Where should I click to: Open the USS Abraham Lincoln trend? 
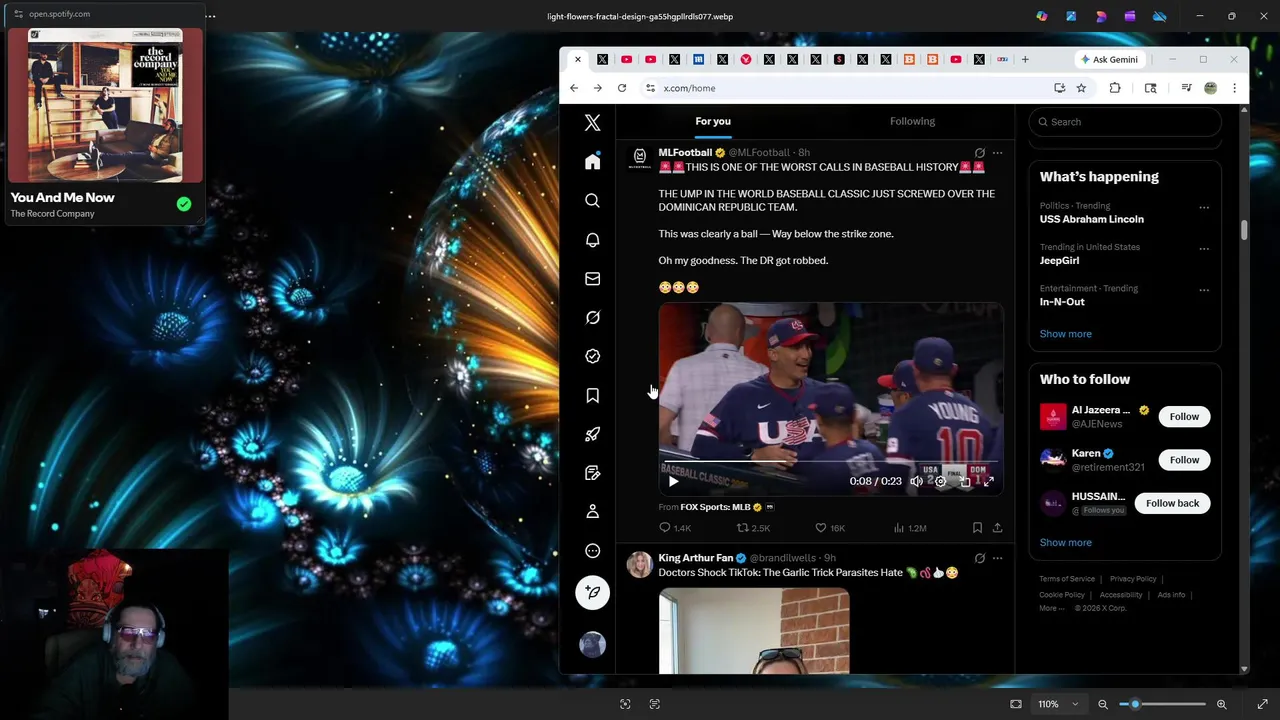coord(1091,219)
